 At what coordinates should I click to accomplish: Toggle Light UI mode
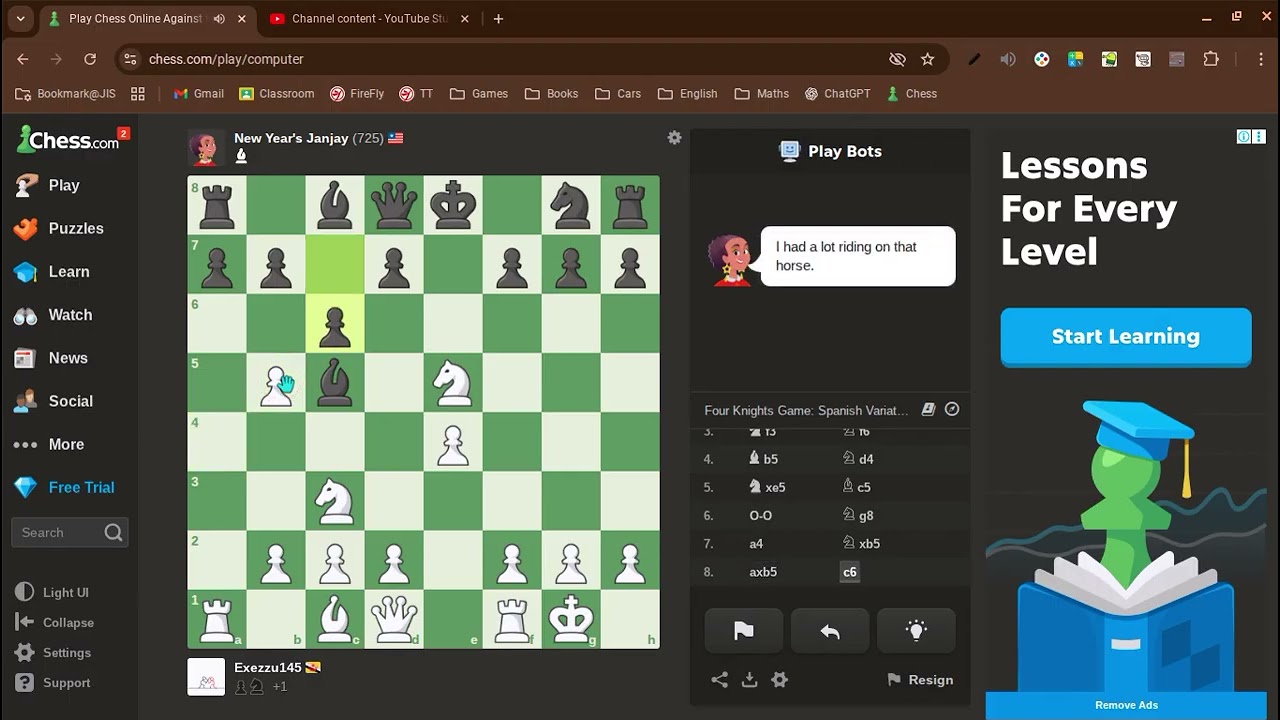tap(54, 592)
